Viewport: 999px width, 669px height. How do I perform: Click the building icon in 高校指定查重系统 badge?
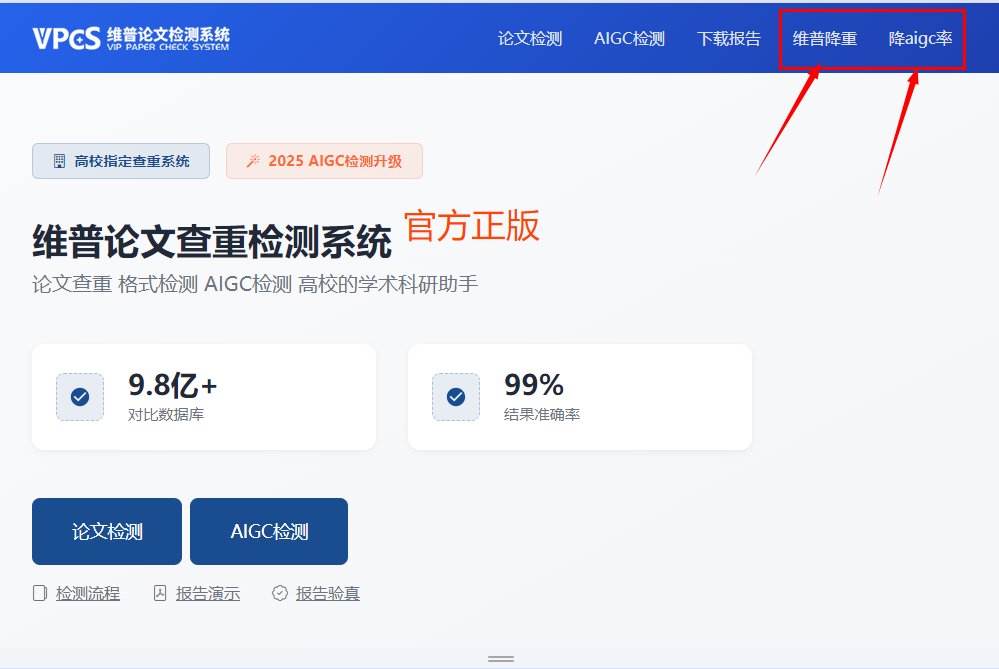(59, 161)
